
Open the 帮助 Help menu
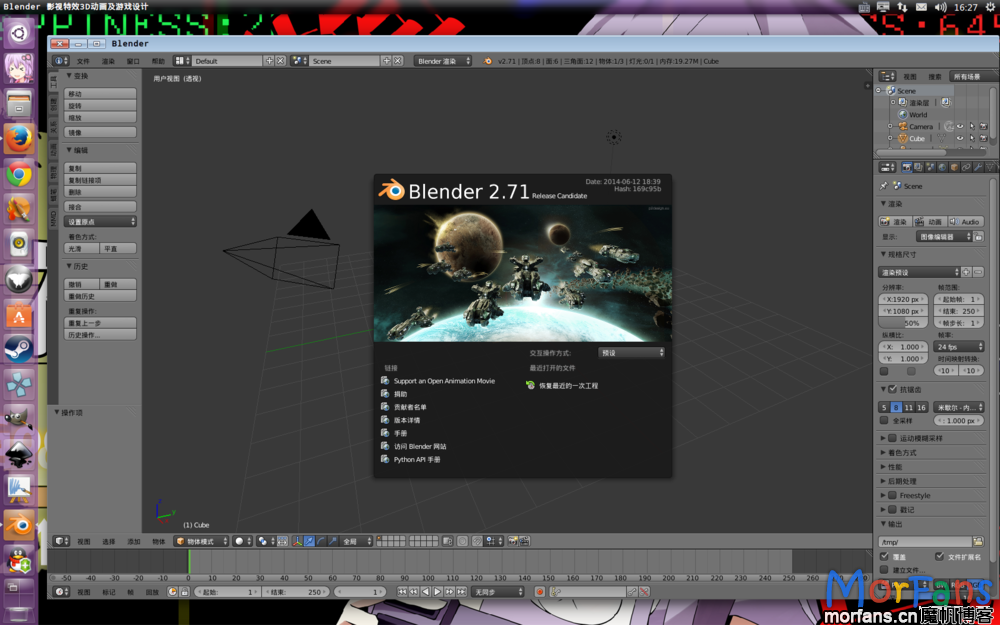point(158,61)
